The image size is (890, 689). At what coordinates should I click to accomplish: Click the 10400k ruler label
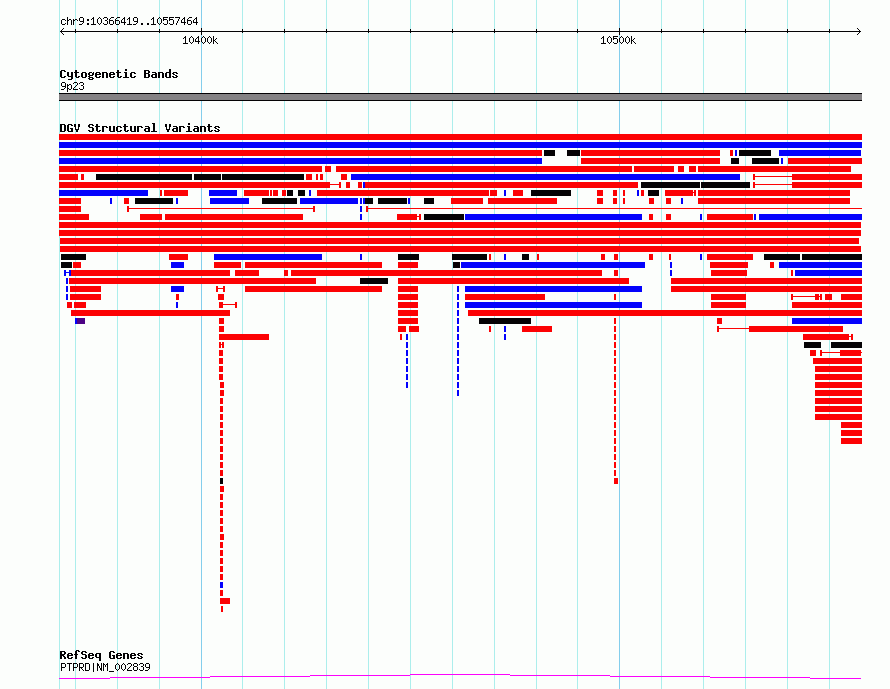(200, 40)
